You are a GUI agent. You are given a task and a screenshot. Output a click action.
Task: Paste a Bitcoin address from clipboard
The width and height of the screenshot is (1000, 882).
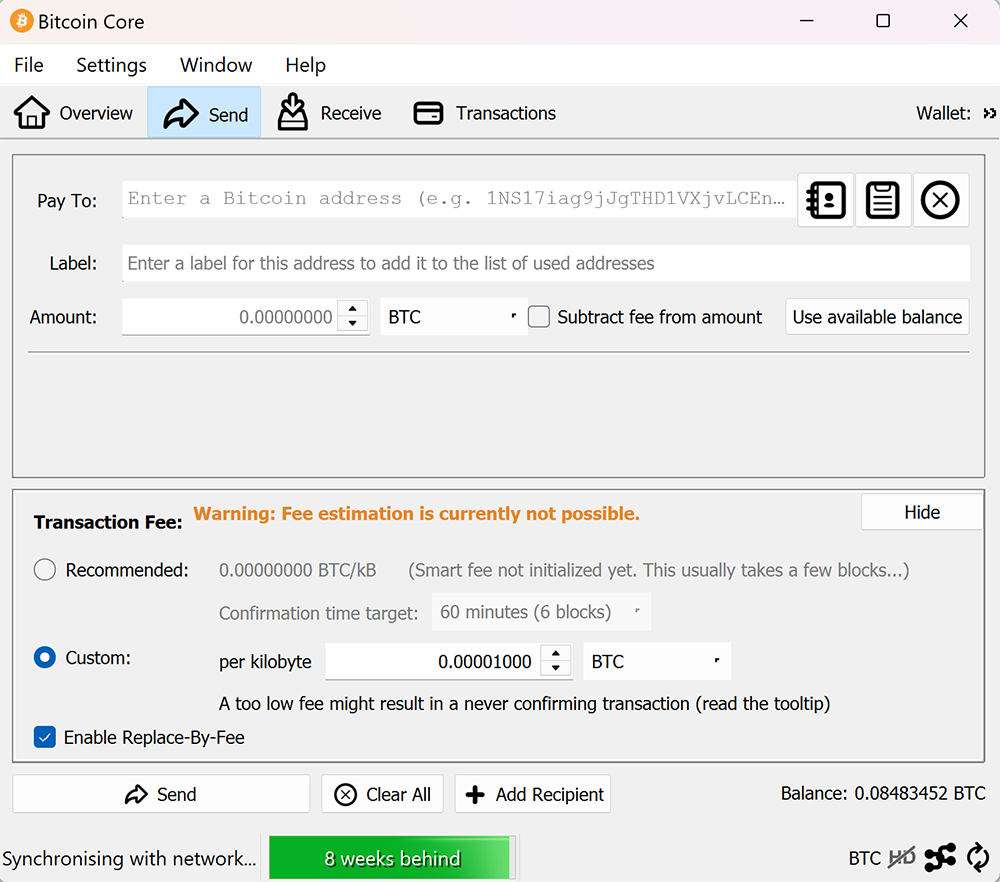(x=882, y=200)
